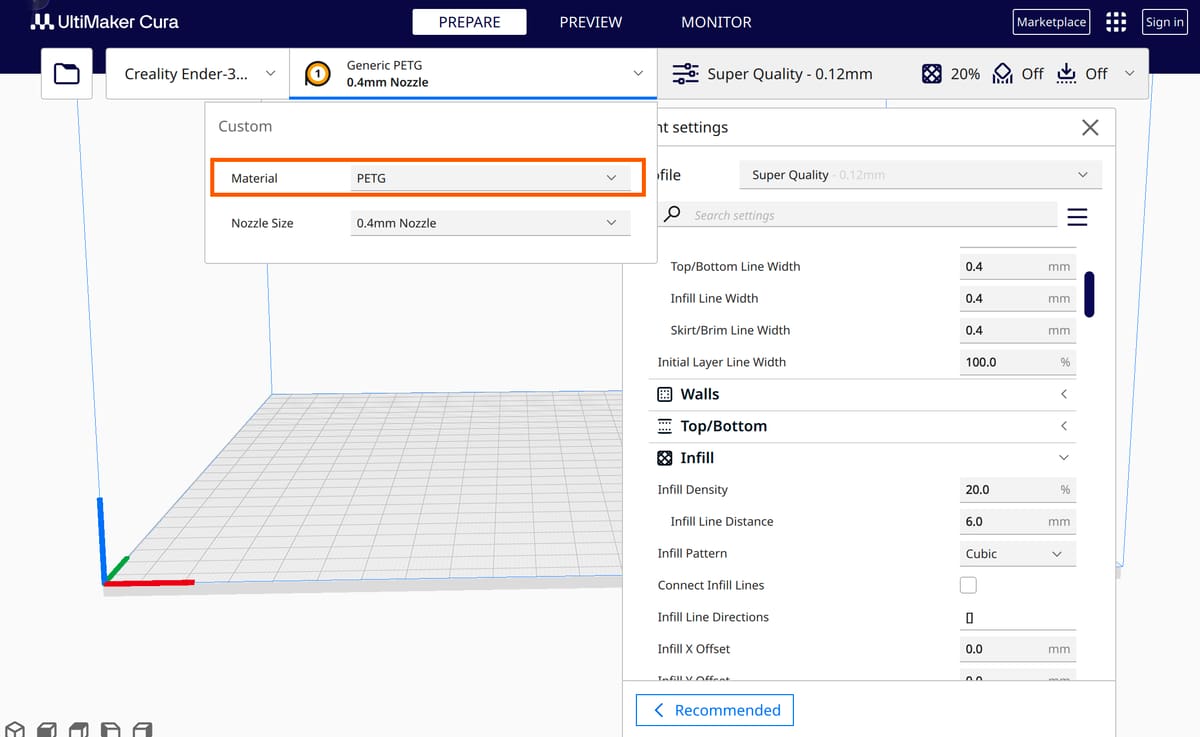This screenshot has height=737, width=1200.
Task: Switch to the PREVIEW tab
Action: tap(591, 22)
